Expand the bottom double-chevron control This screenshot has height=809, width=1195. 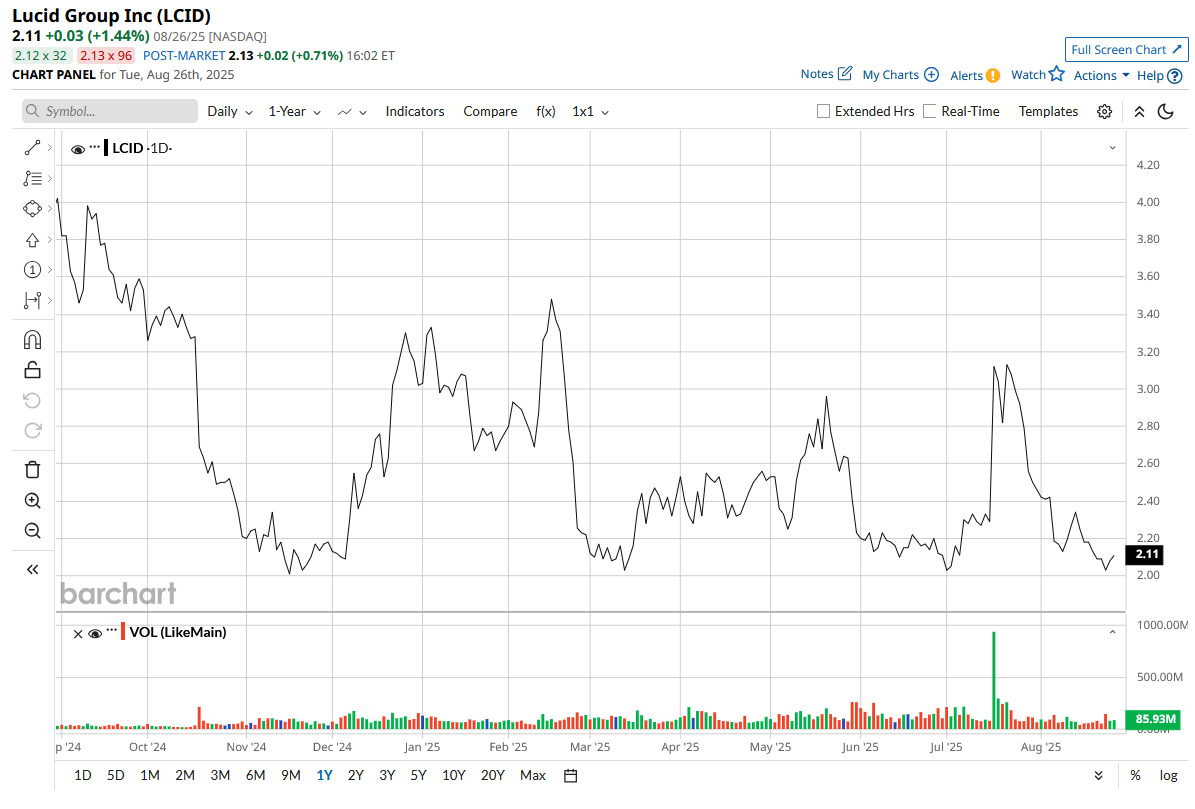pos(1098,775)
